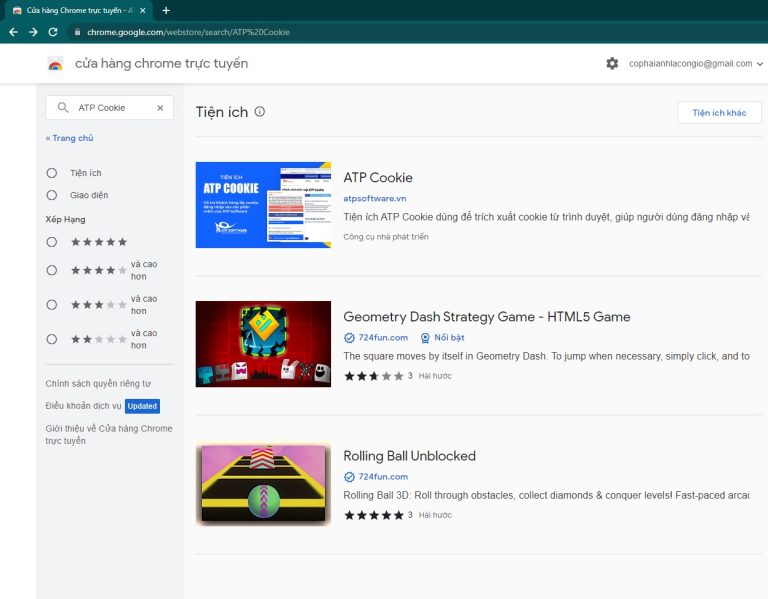Go back using browser back arrow
The width and height of the screenshot is (768, 599).
pos(13,32)
